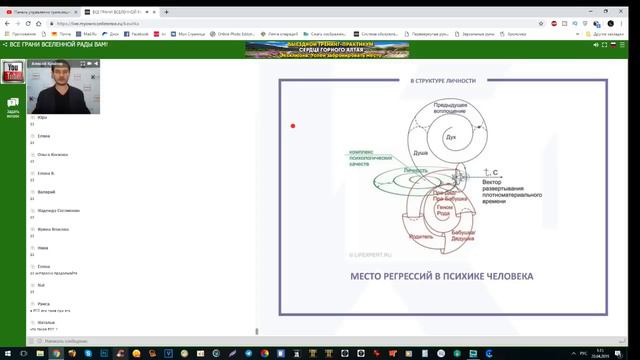
Task: Bookmark this page with the star icon
Action: pyautogui.click(x=541, y=24)
